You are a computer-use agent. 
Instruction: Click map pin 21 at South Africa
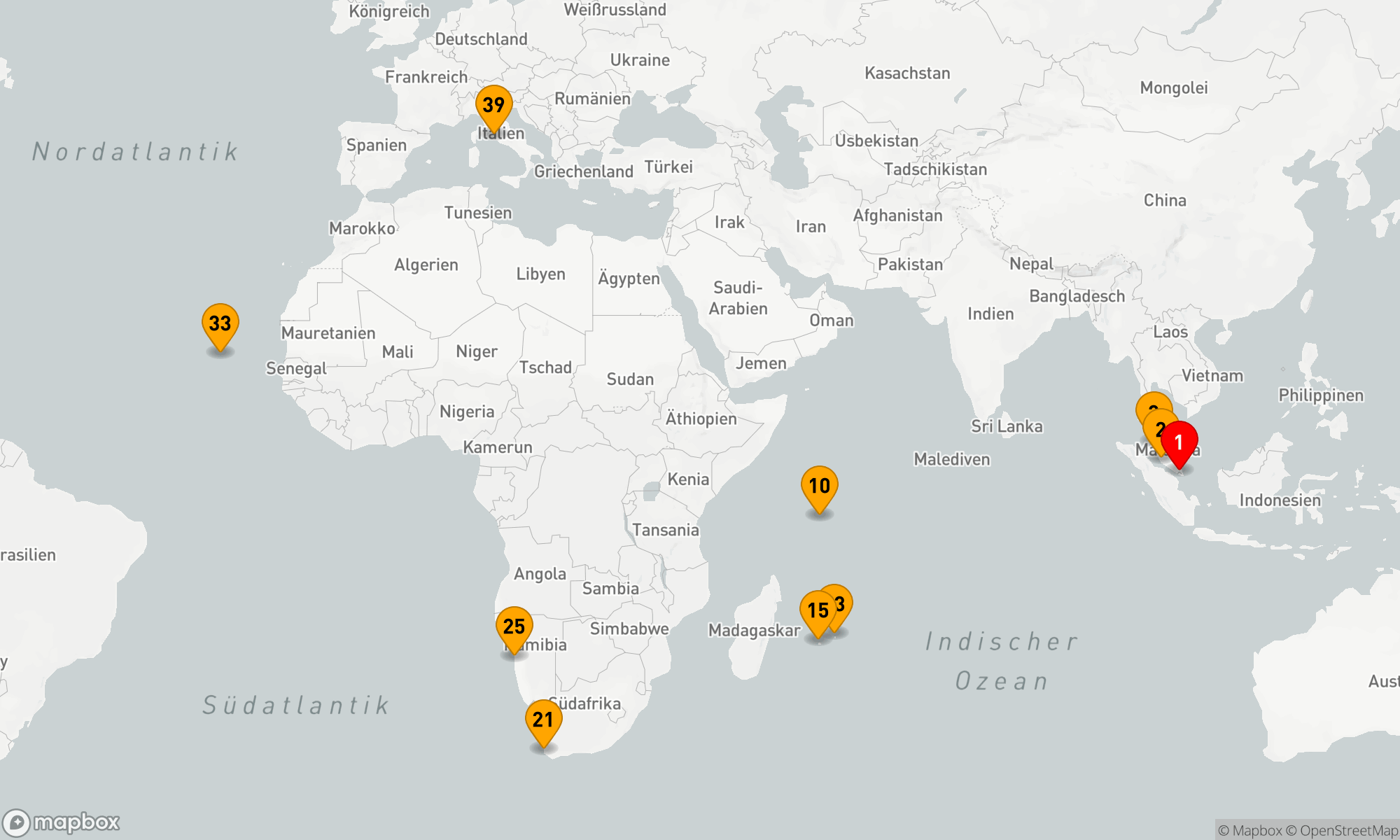[x=543, y=720]
